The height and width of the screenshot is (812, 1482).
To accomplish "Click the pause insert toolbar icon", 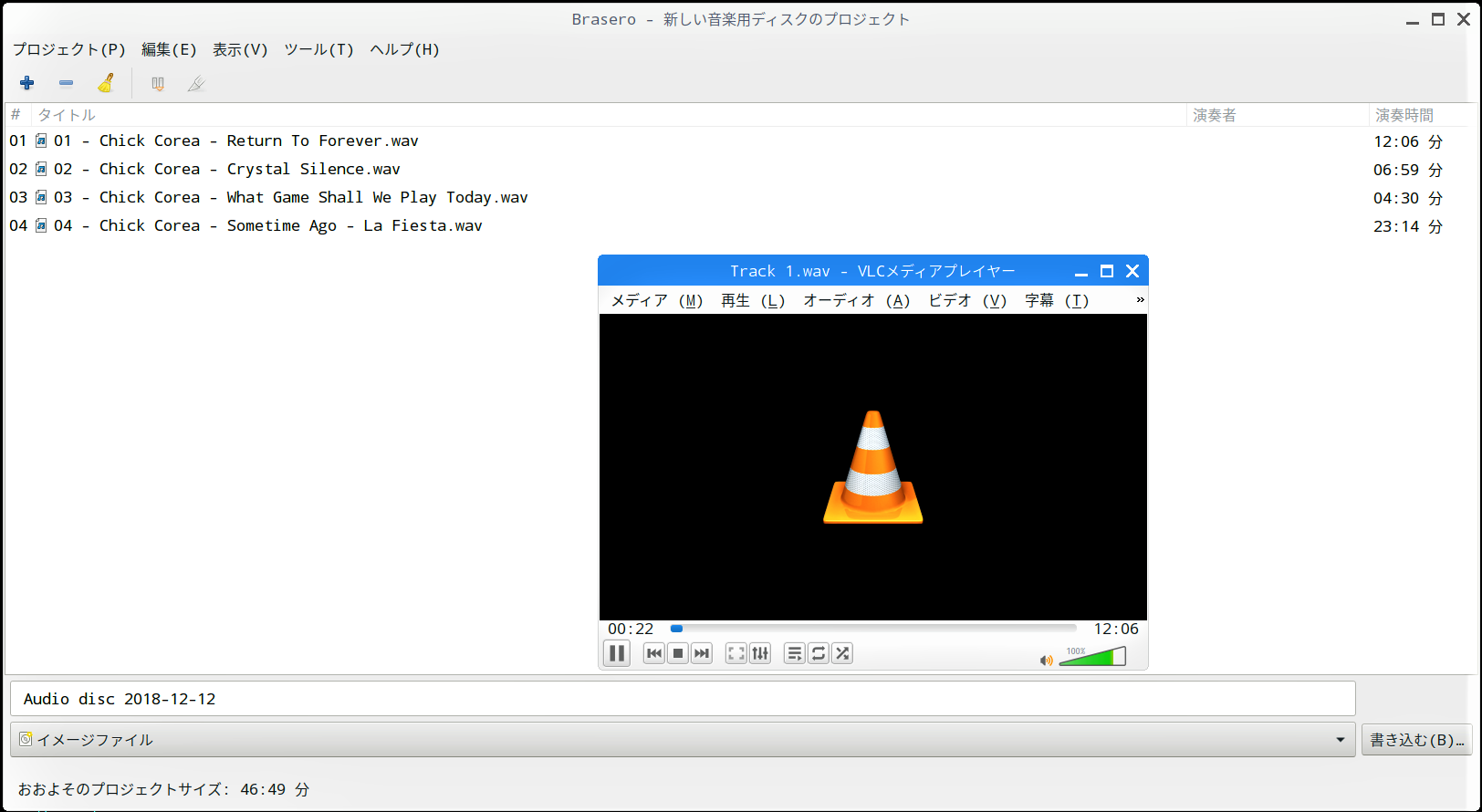I will [x=158, y=84].
